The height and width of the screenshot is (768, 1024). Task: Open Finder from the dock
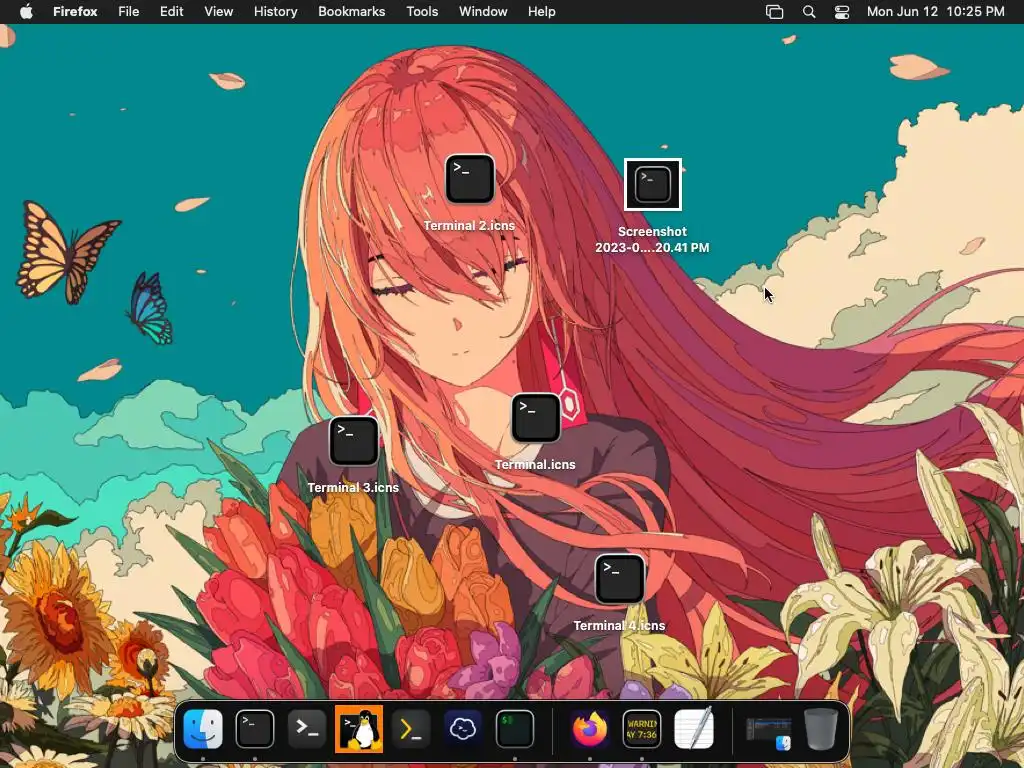click(203, 729)
